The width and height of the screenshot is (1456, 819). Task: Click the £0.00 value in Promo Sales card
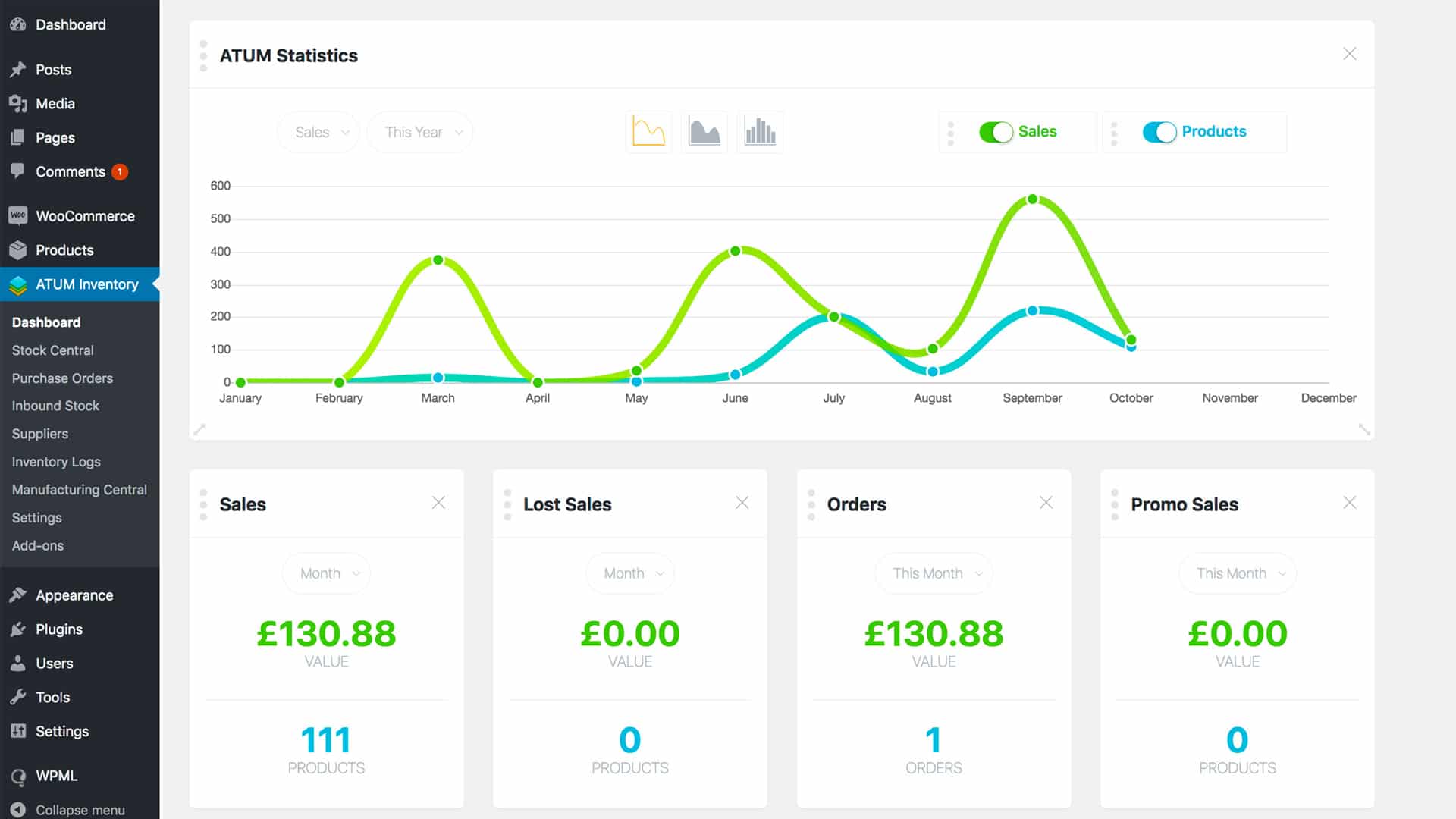point(1238,634)
